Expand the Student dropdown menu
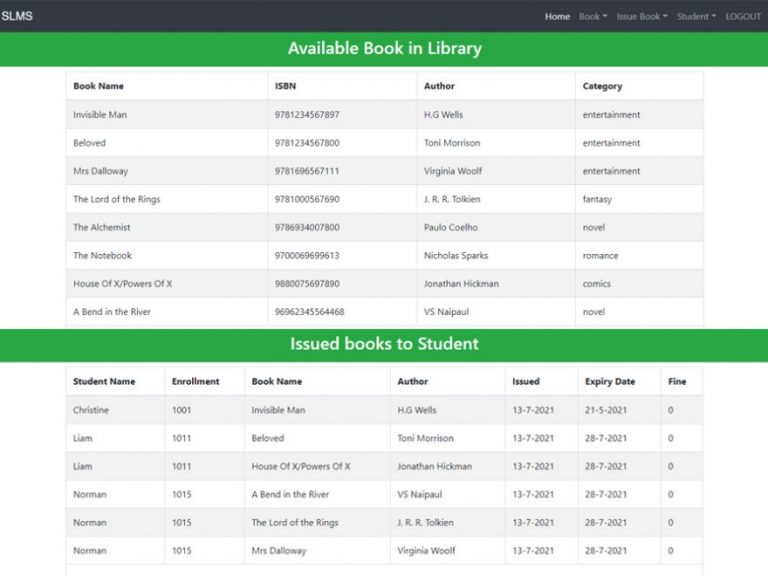 [x=696, y=16]
